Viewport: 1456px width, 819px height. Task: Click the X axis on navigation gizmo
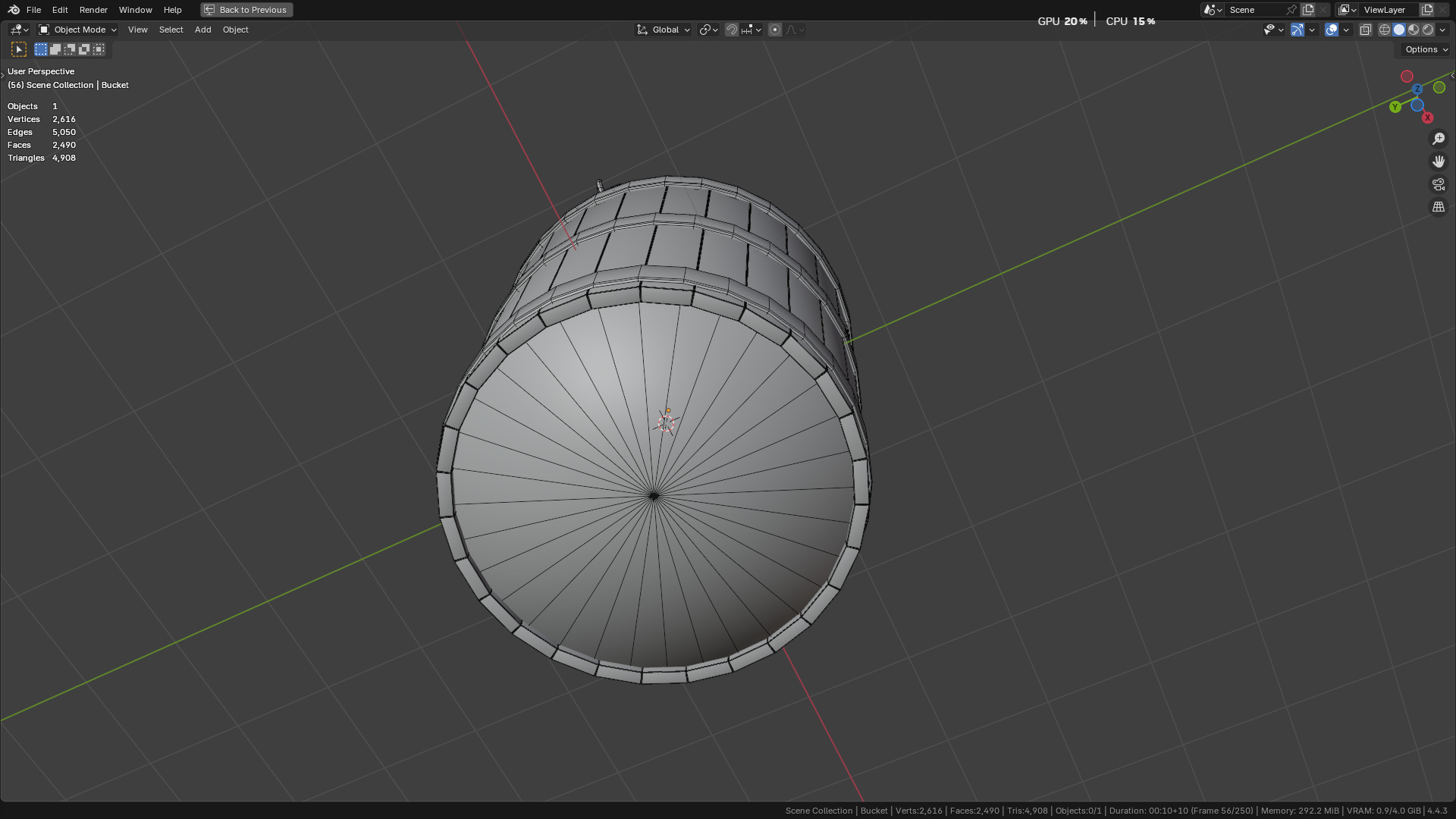coord(1427,118)
